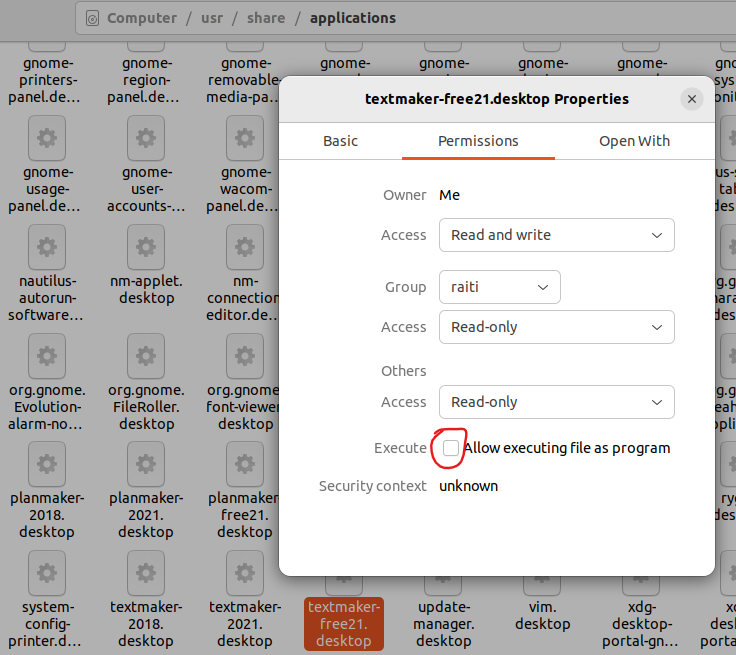Screen dimensions: 736x655
Task: Select the planmaker-2021.desktop file icon
Action: pyautogui.click(x=146, y=463)
